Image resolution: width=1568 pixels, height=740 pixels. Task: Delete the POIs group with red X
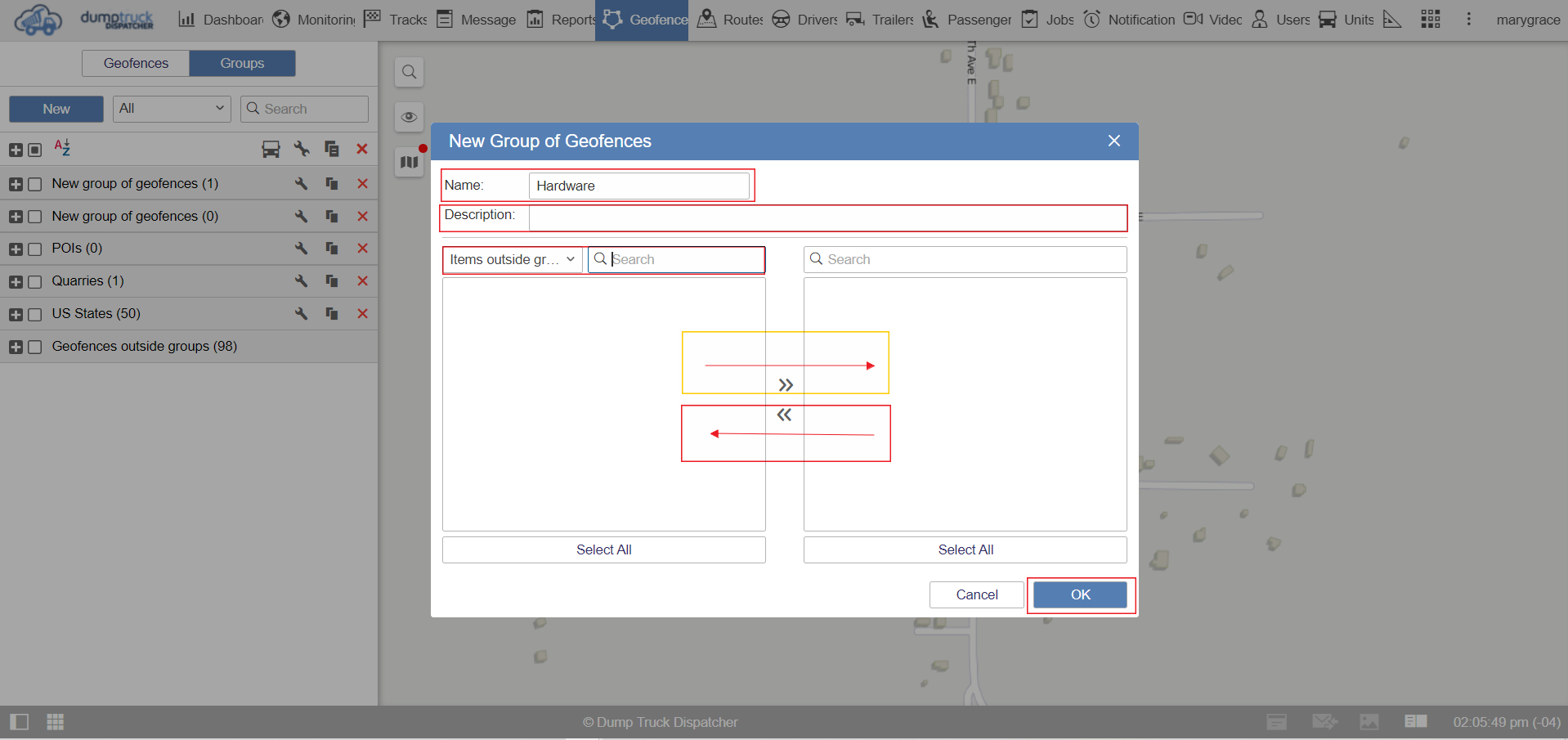pos(362,249)
